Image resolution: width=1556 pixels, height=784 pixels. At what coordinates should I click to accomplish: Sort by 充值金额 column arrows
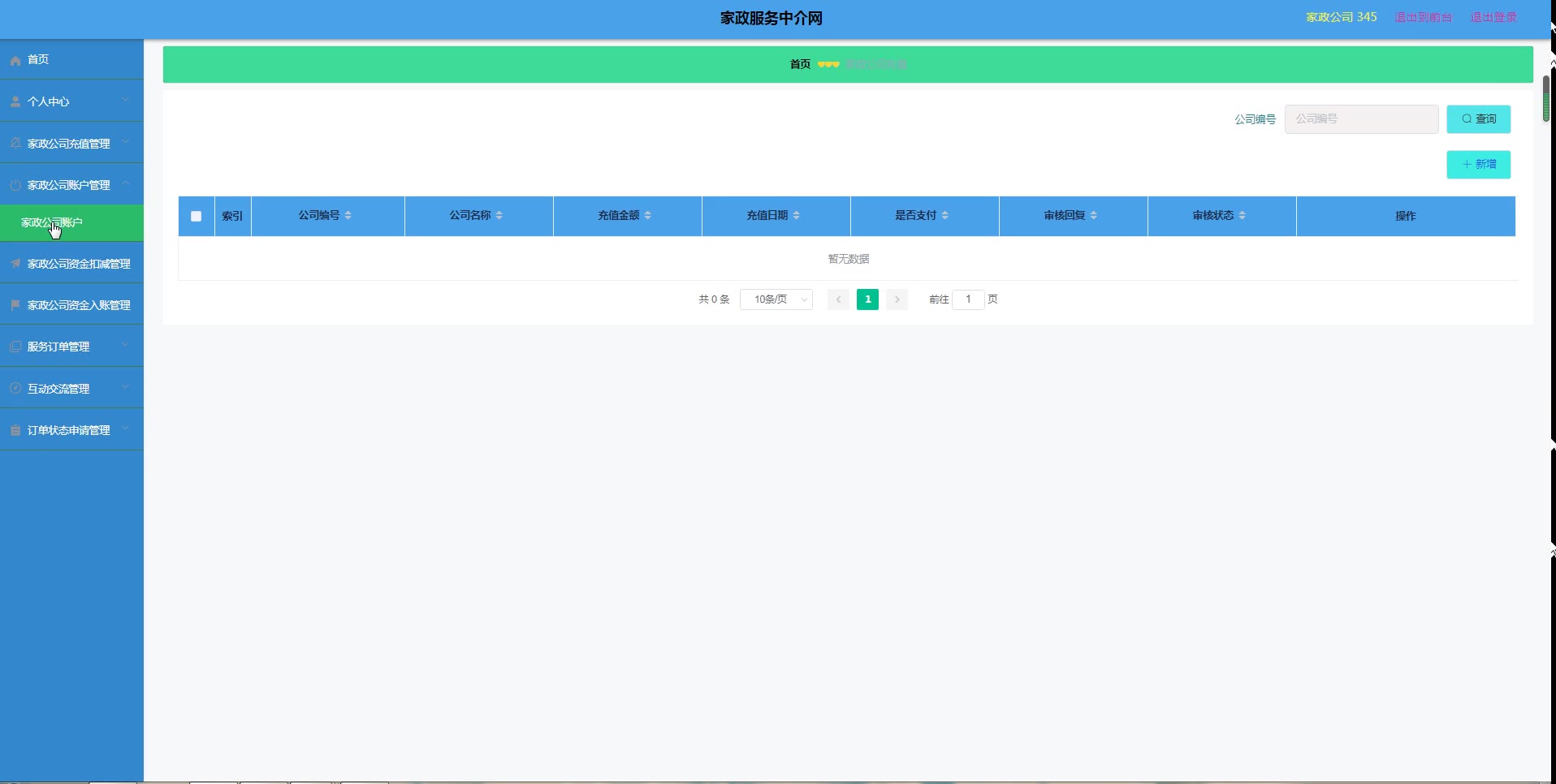click(648, 215)
